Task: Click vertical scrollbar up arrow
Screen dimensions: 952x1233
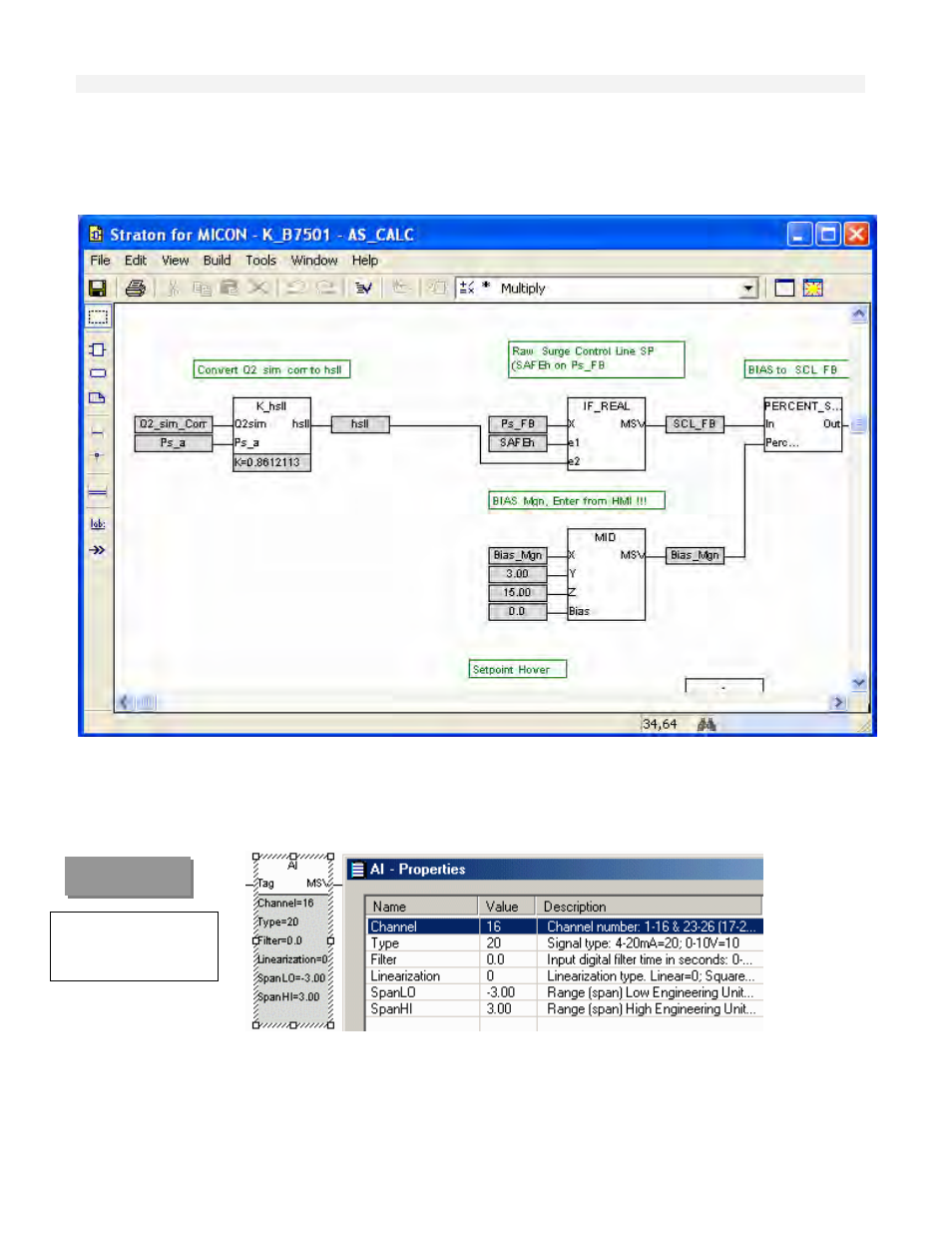Action: tap(859, 314)
